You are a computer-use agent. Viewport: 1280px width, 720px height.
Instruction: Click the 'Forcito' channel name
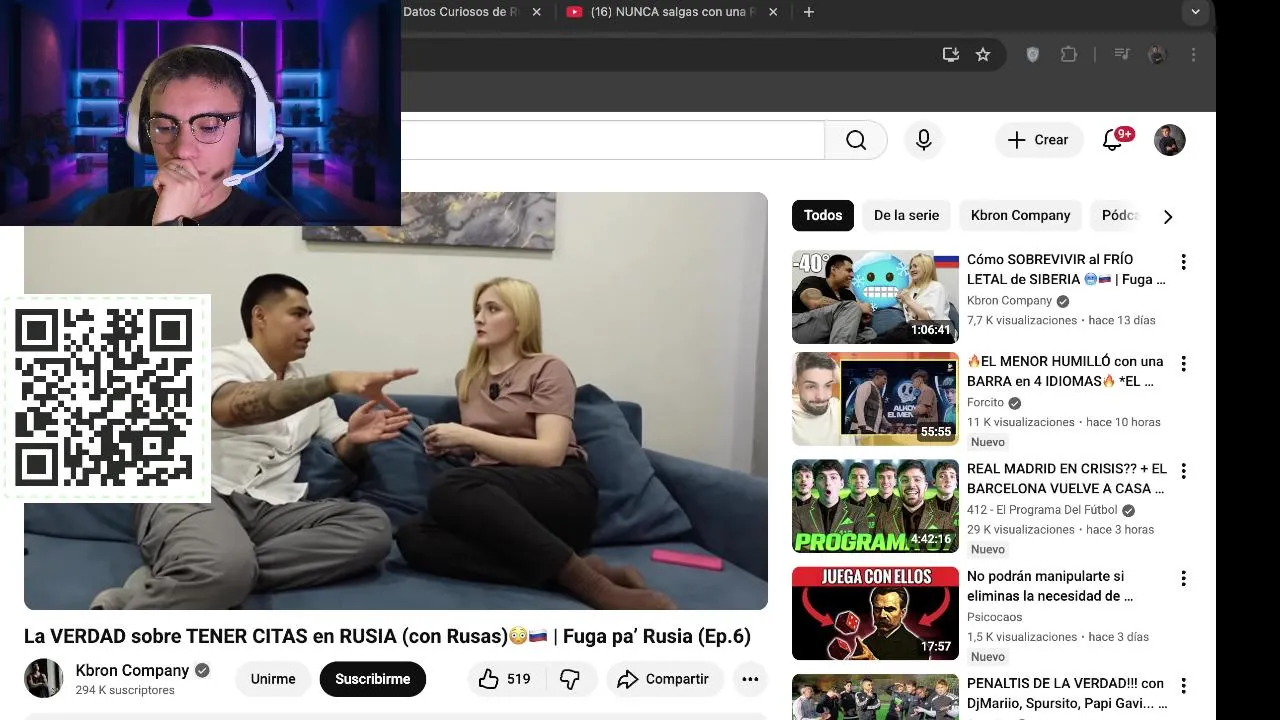coord(985,403)
